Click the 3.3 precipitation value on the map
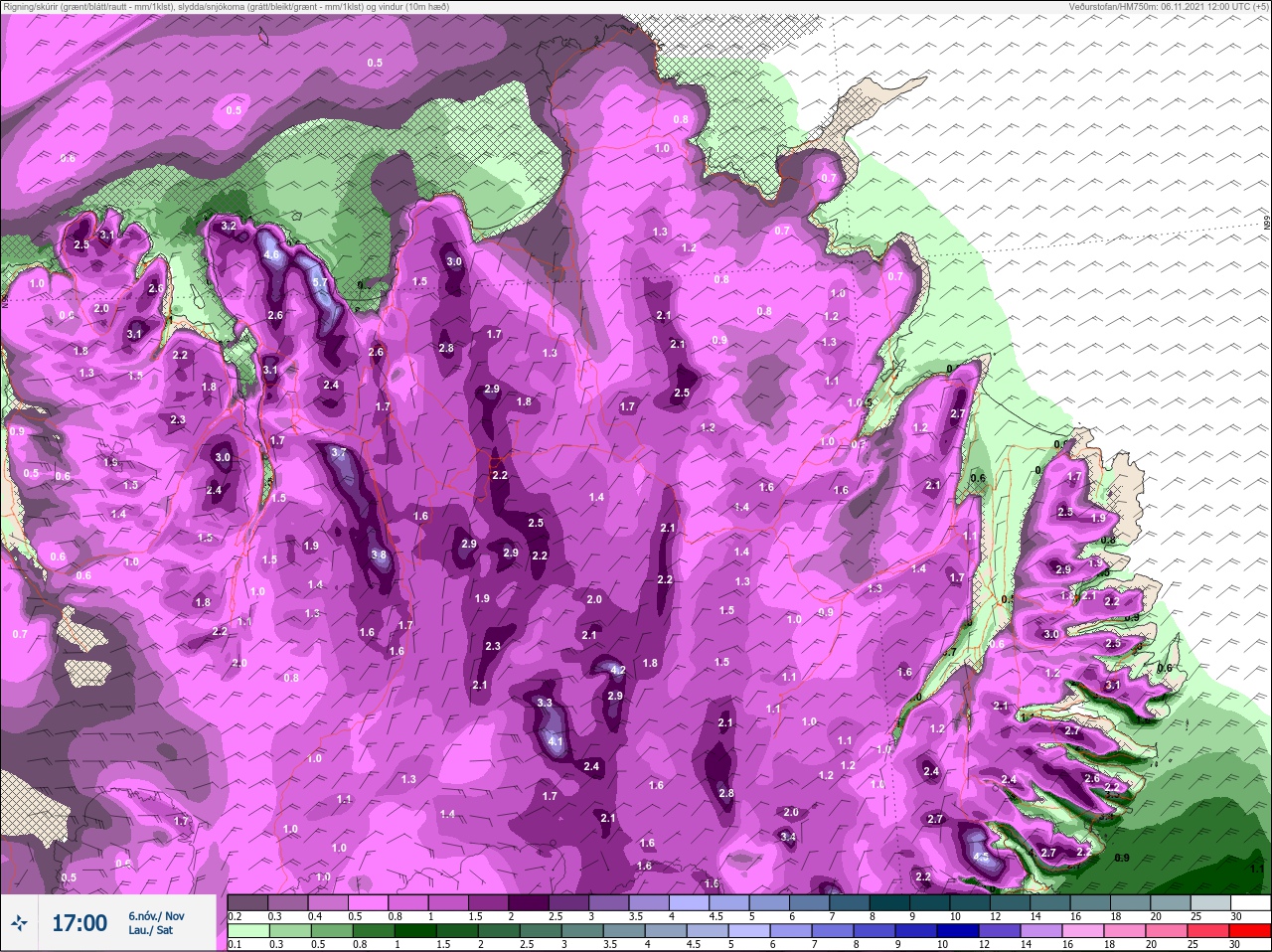1272x952 pixels. pyautogui.click(x=544, y=703)
